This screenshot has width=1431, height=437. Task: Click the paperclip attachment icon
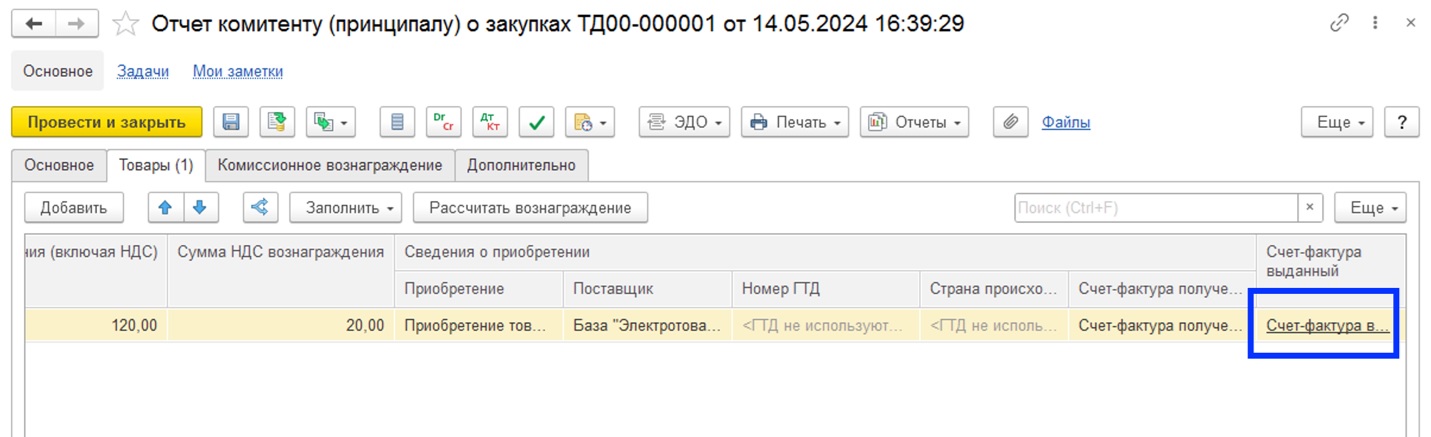1011,122
